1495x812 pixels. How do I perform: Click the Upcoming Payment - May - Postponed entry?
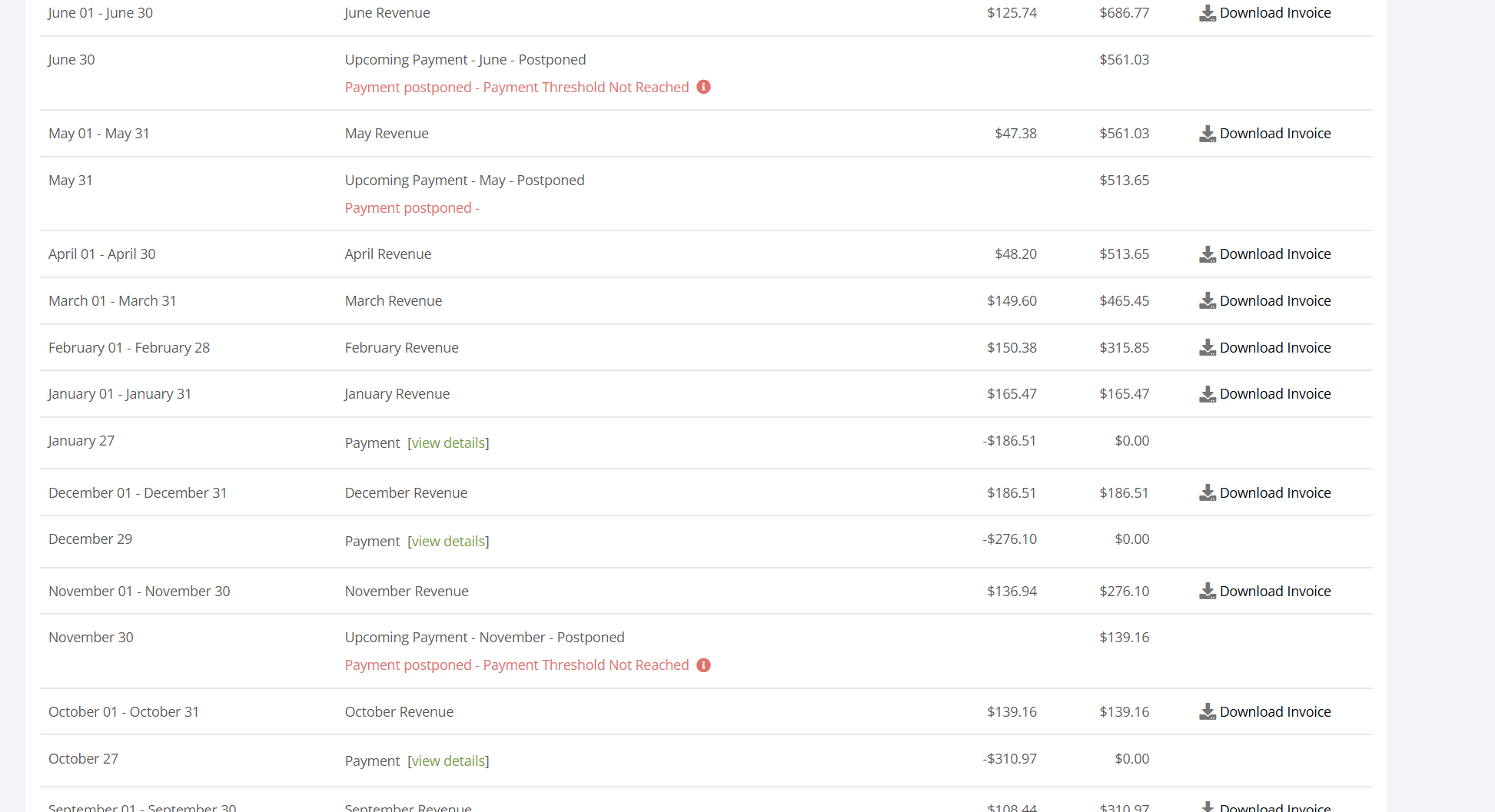coord(464,181)
